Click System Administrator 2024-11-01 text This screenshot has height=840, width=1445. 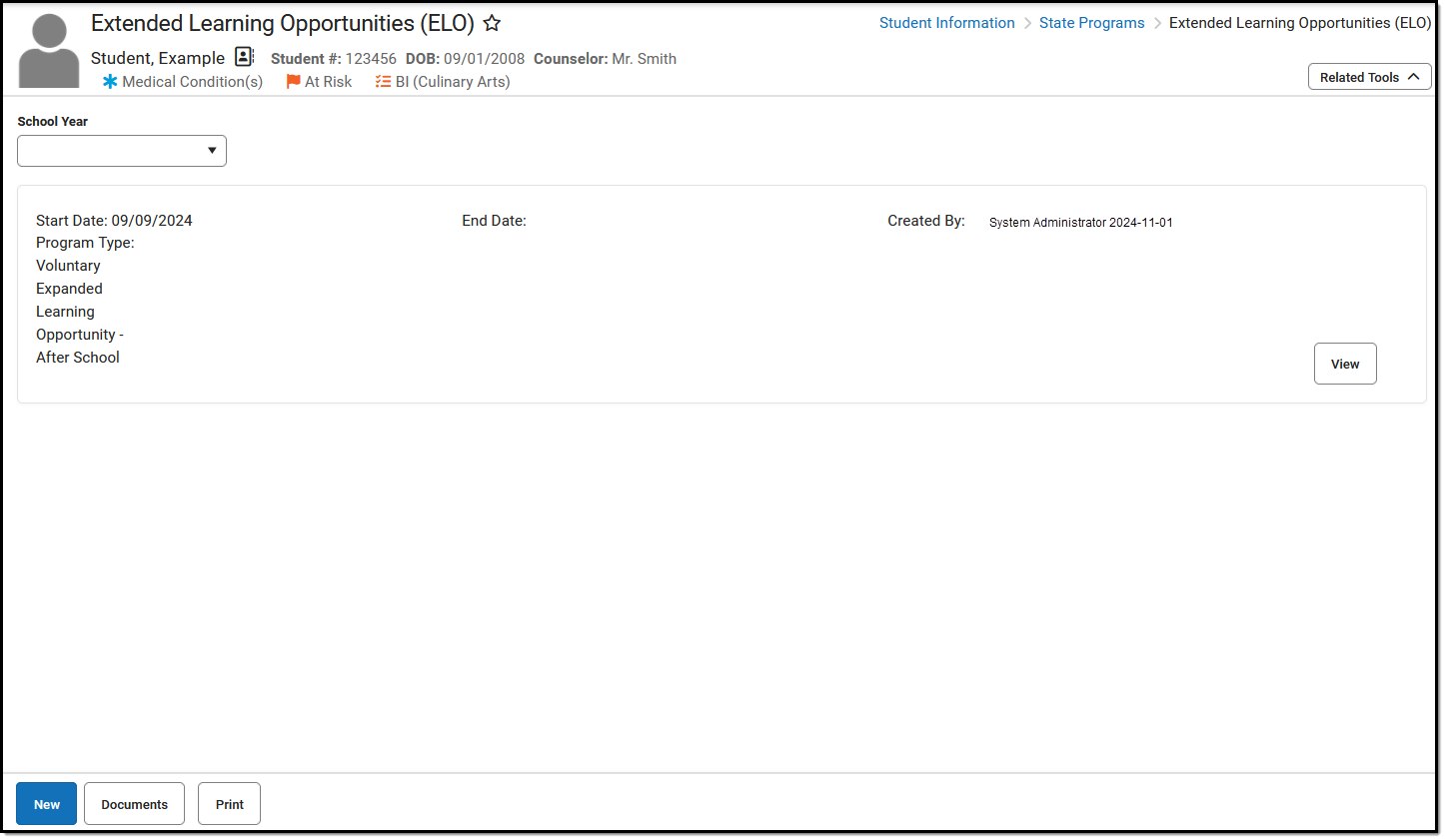[x=1081, y=223]
